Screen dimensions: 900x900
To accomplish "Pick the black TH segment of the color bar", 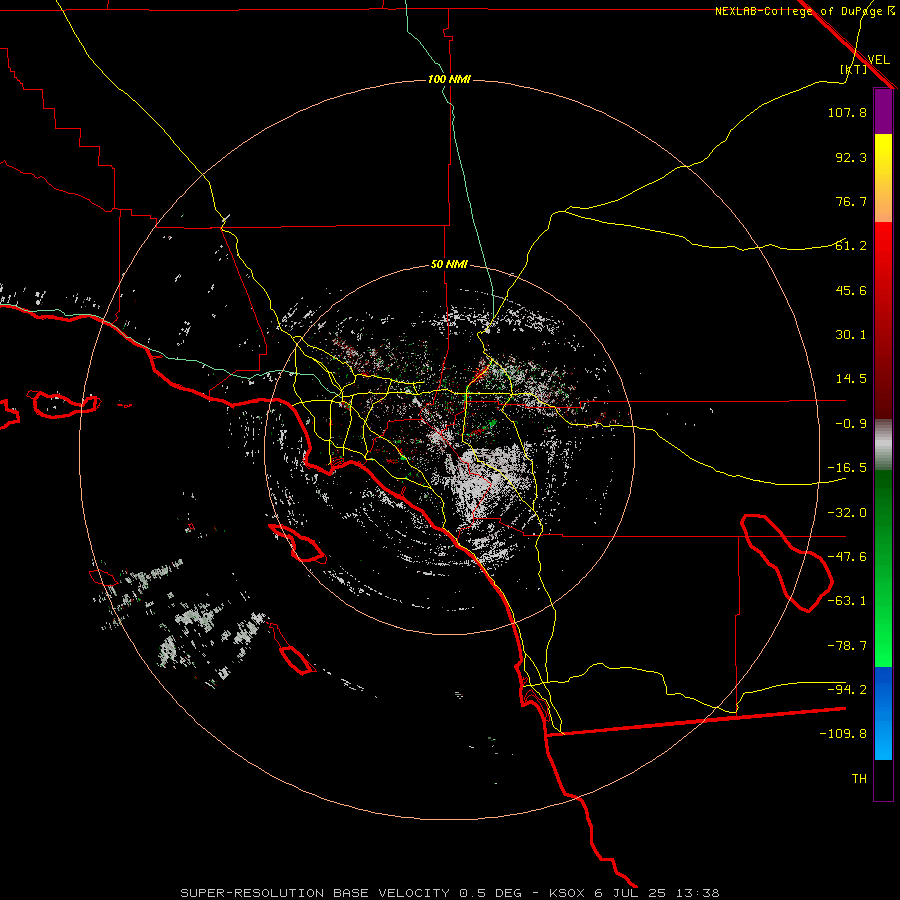I will [883, 779].
